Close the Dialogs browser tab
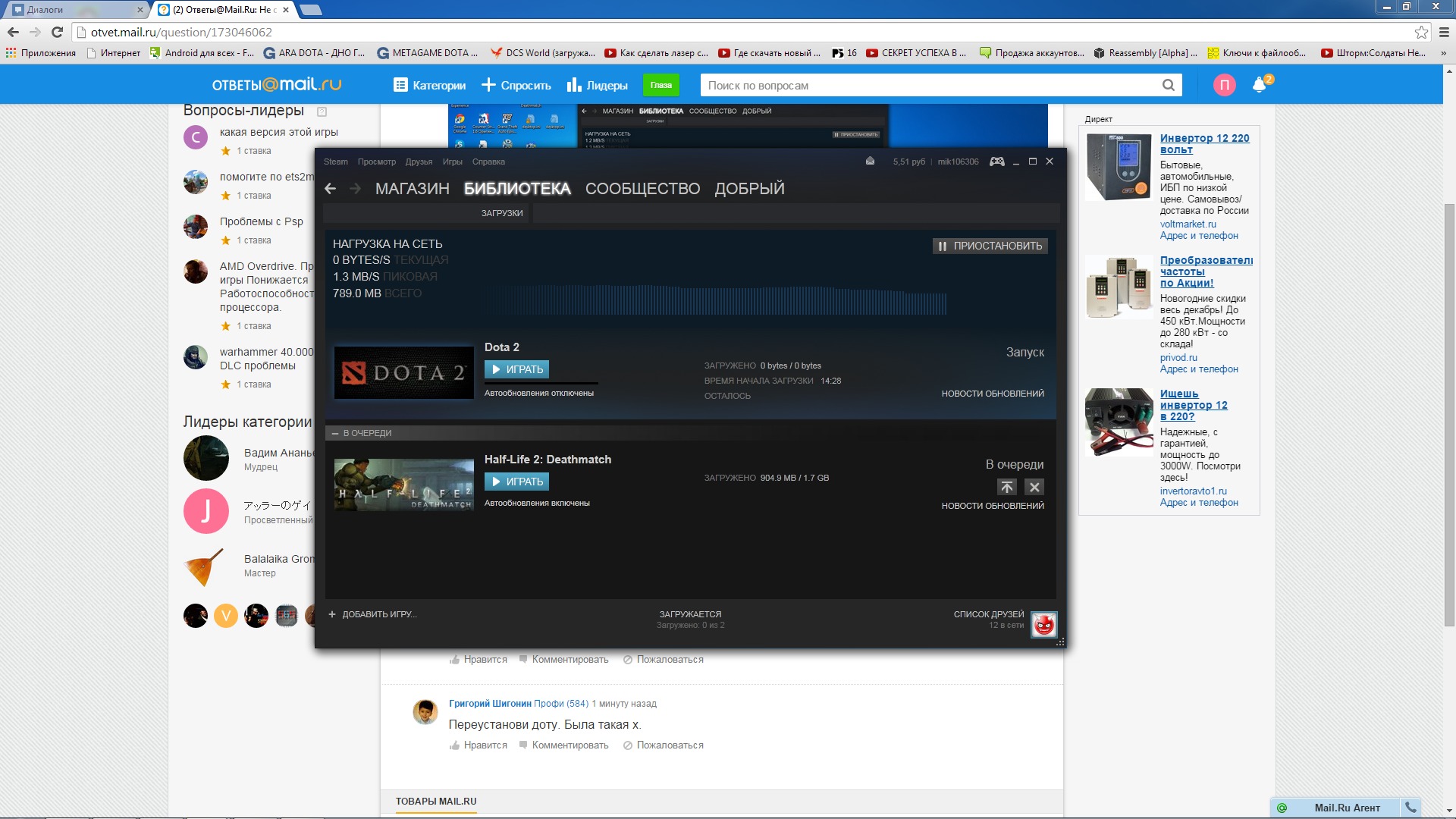1456x819 pixels. pyautogui.click(x=140, y=10)
